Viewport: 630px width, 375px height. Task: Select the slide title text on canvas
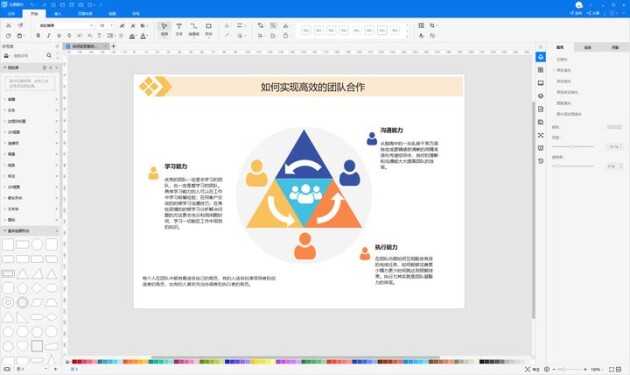click(x=313, y=87)
